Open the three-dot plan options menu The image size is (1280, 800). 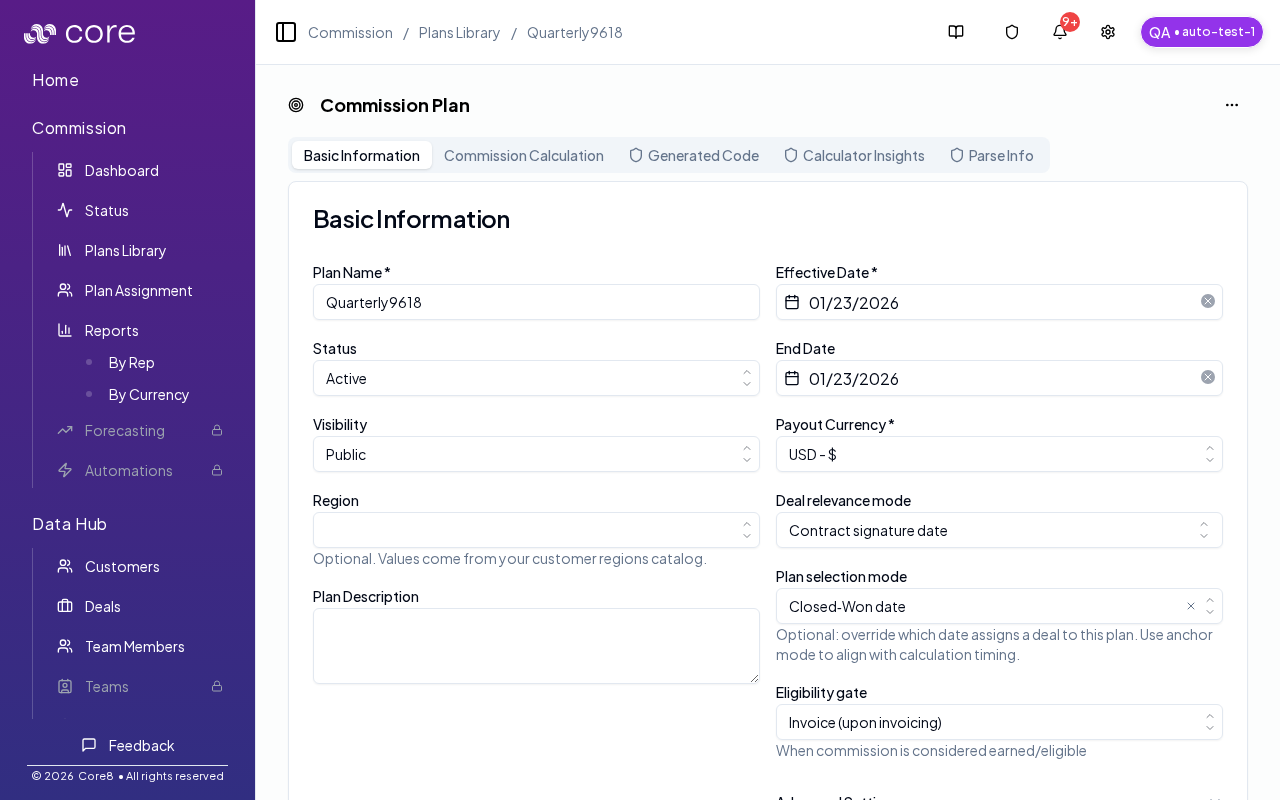(1232, 105)
